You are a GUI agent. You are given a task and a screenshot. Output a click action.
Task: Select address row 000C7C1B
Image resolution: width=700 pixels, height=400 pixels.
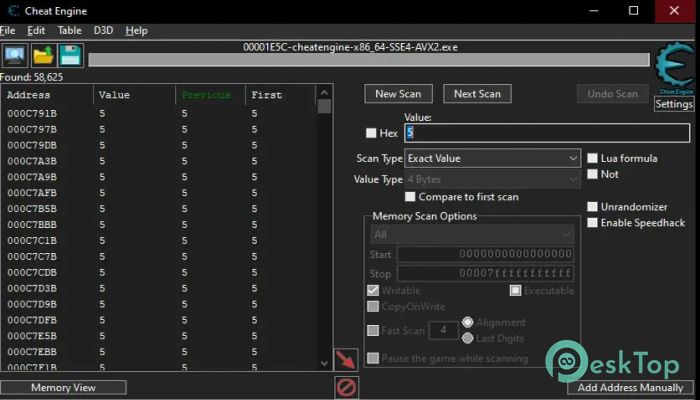click(x=159, y=241)
